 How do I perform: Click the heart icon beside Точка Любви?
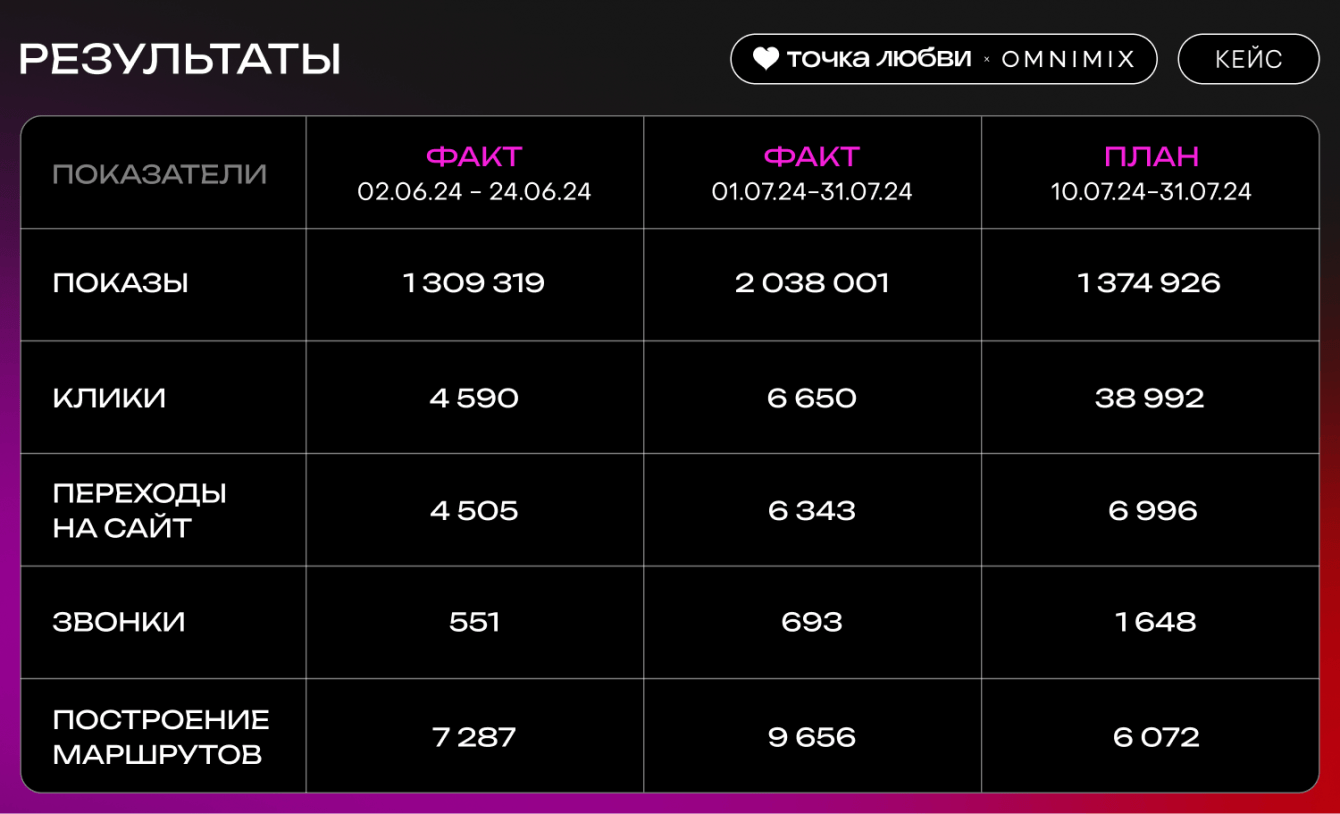coord(765,59)
